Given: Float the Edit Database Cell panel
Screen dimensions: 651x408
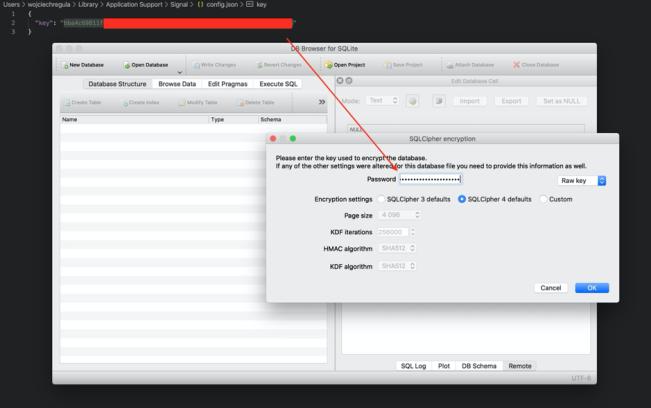Looking at the screenshot, I should pos(349,81).
